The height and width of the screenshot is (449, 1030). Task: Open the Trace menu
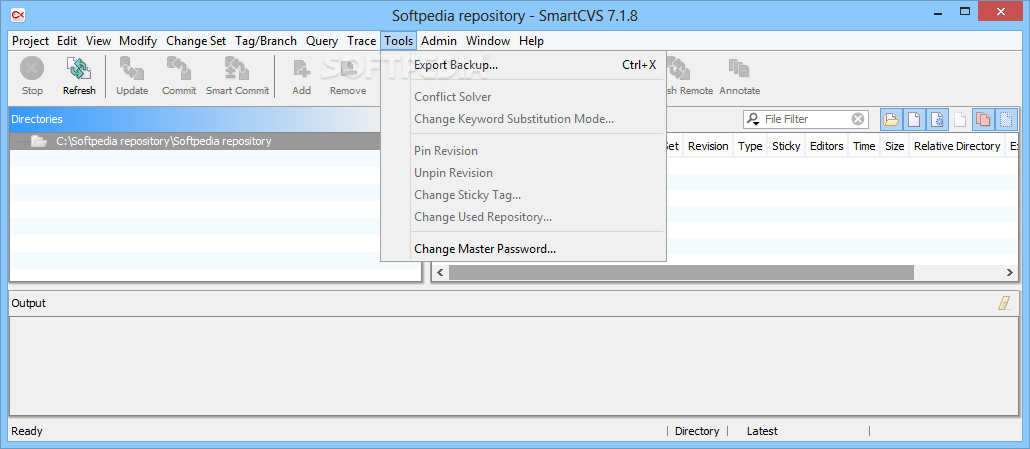361,41
